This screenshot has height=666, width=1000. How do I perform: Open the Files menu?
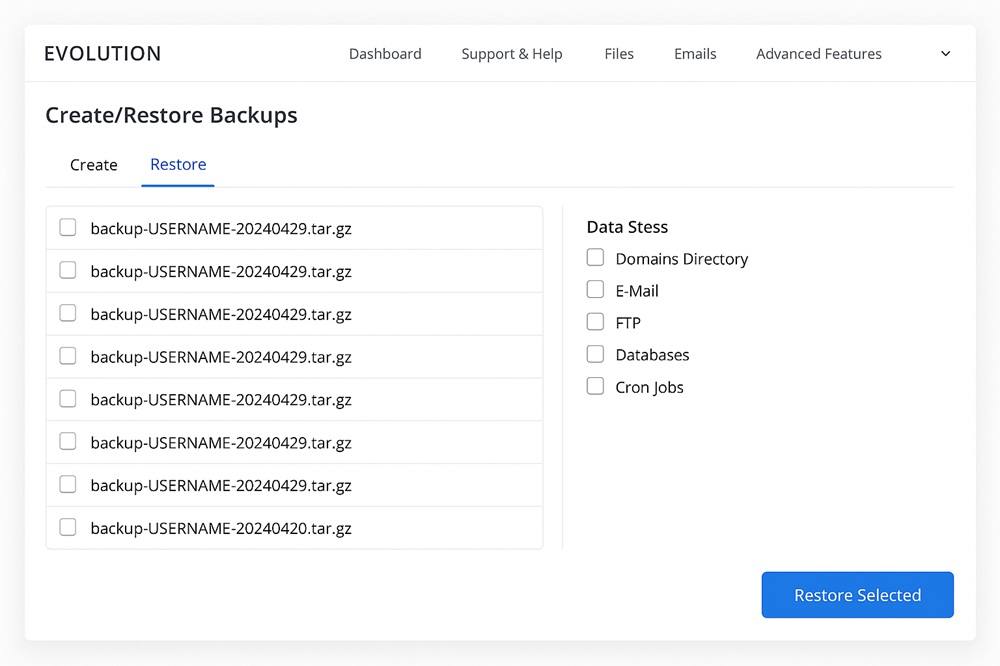(619, 54)
